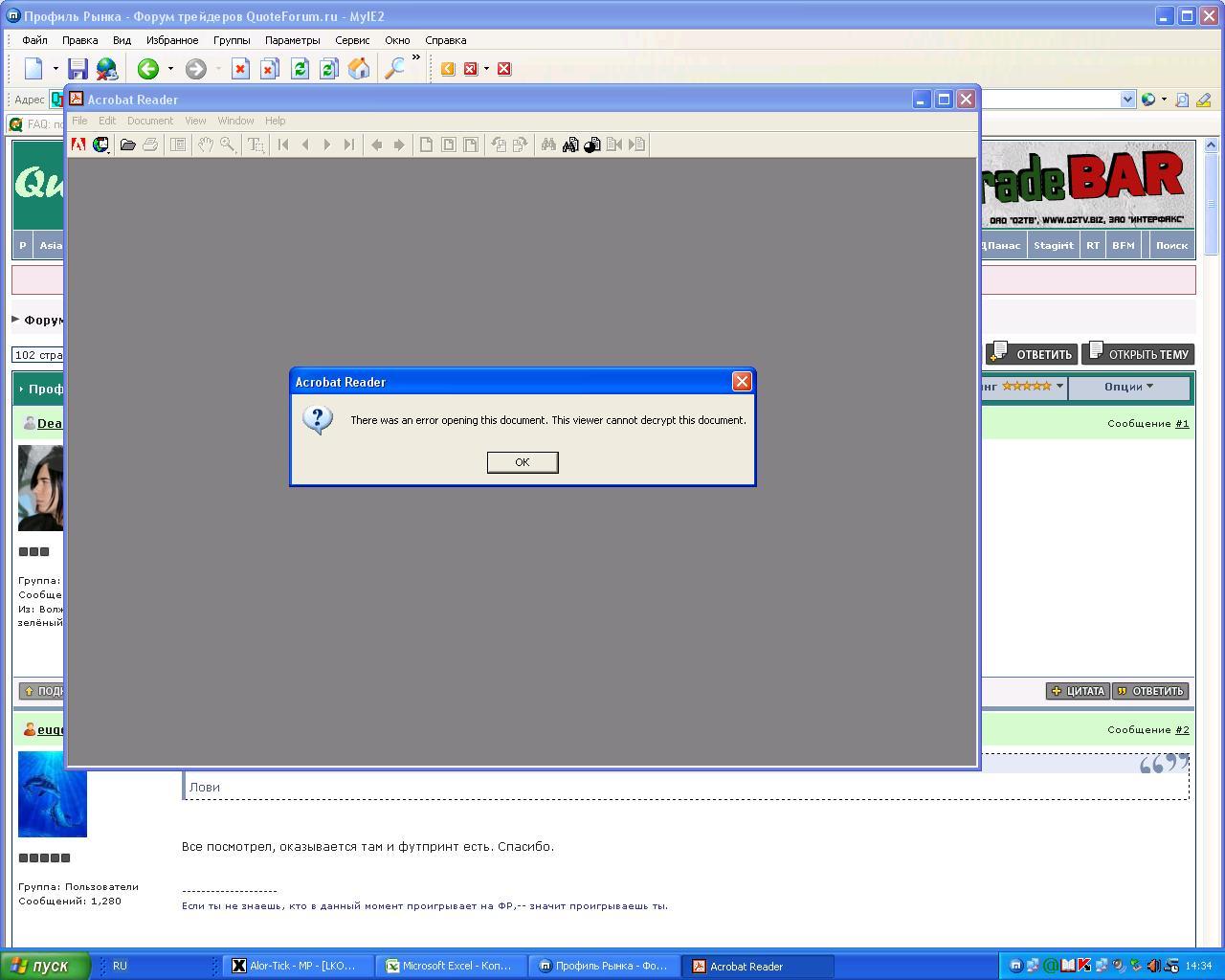Screen dimensions: 1225x980
Task: Click the binoculars Find icon in Acrobat Reader
Action: click(x=548, y=145)
